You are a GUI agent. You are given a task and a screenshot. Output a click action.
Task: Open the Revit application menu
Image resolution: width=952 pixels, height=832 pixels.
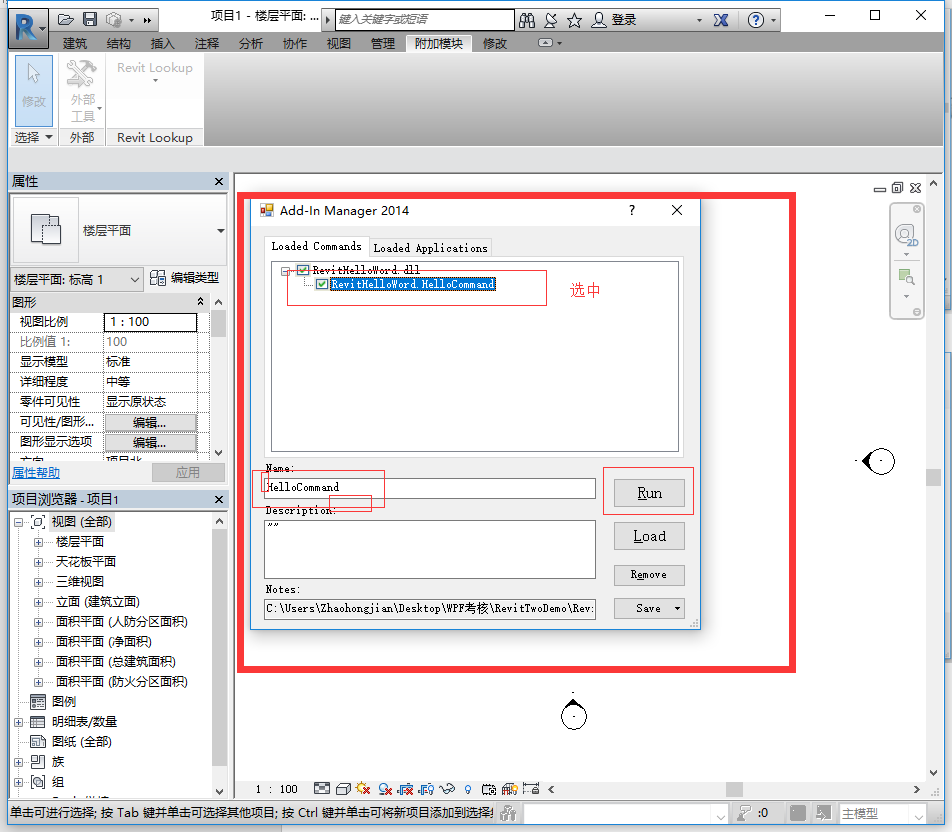[x=27, y=27]
